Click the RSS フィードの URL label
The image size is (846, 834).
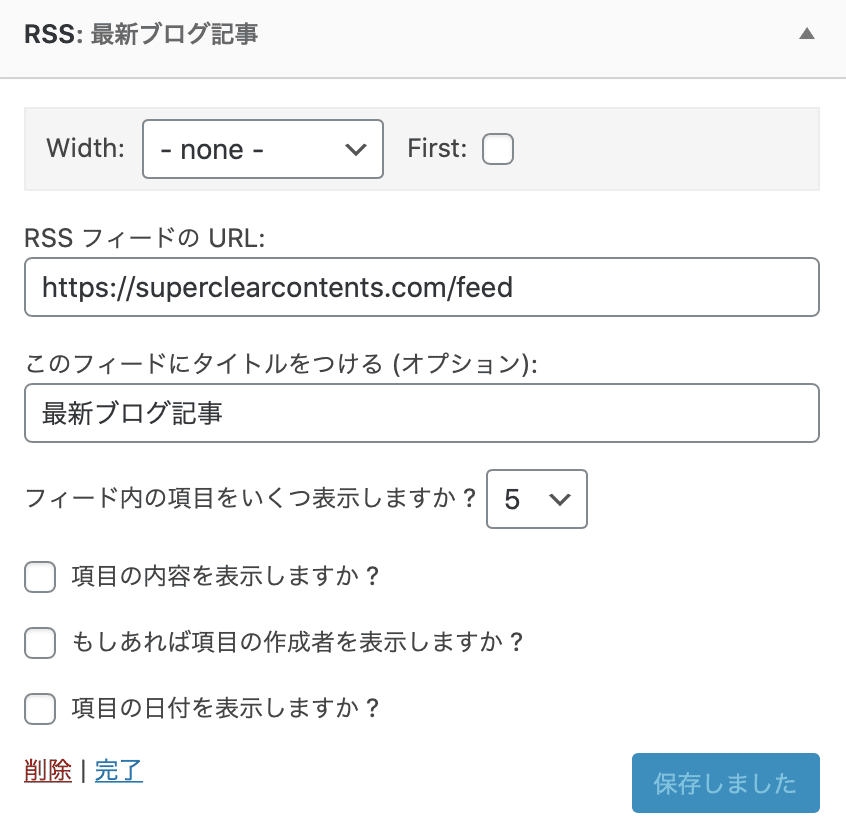(123, 238)
